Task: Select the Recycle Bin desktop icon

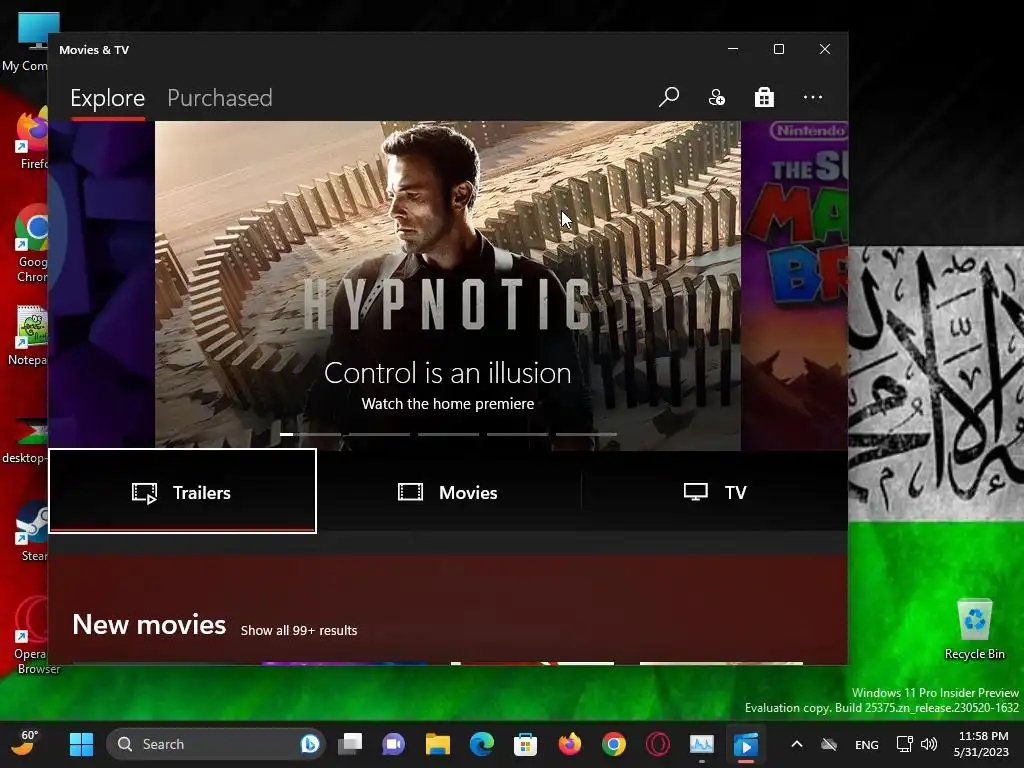Action: point(974,630)
